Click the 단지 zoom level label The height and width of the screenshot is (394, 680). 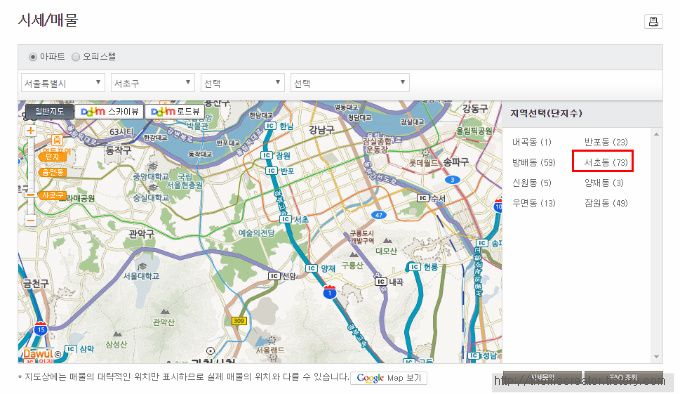point(52,156)
